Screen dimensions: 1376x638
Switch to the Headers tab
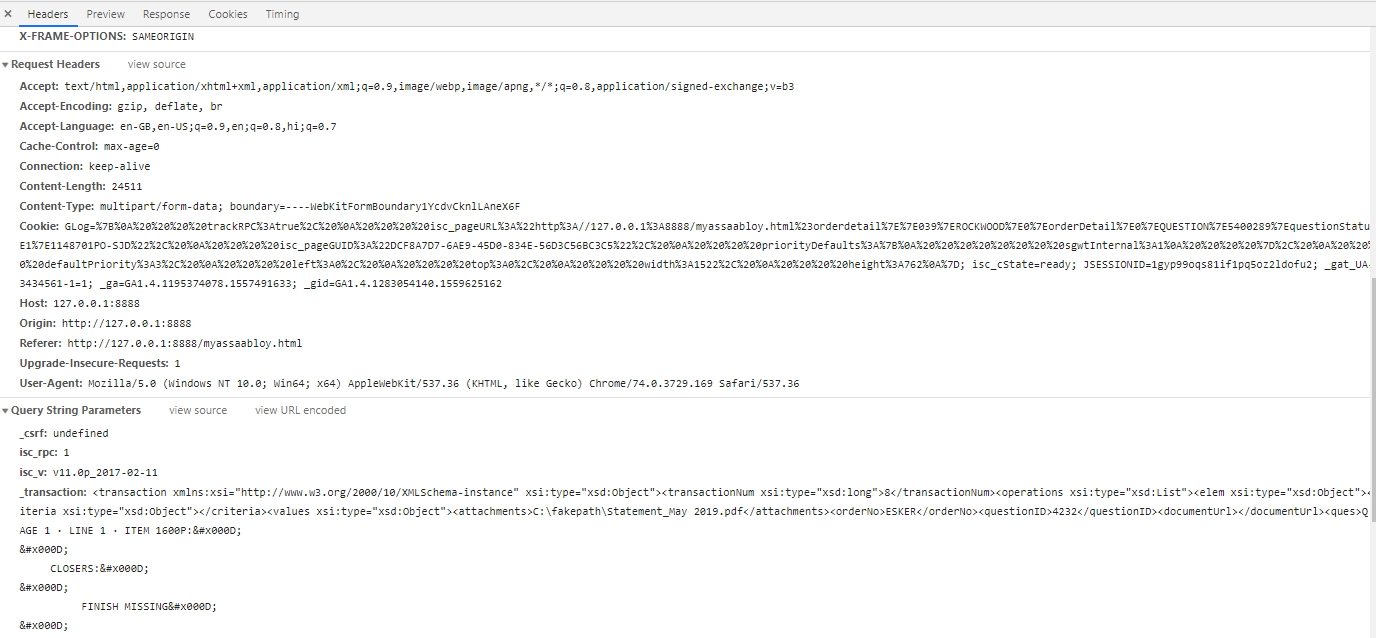[x=48, y=14]
